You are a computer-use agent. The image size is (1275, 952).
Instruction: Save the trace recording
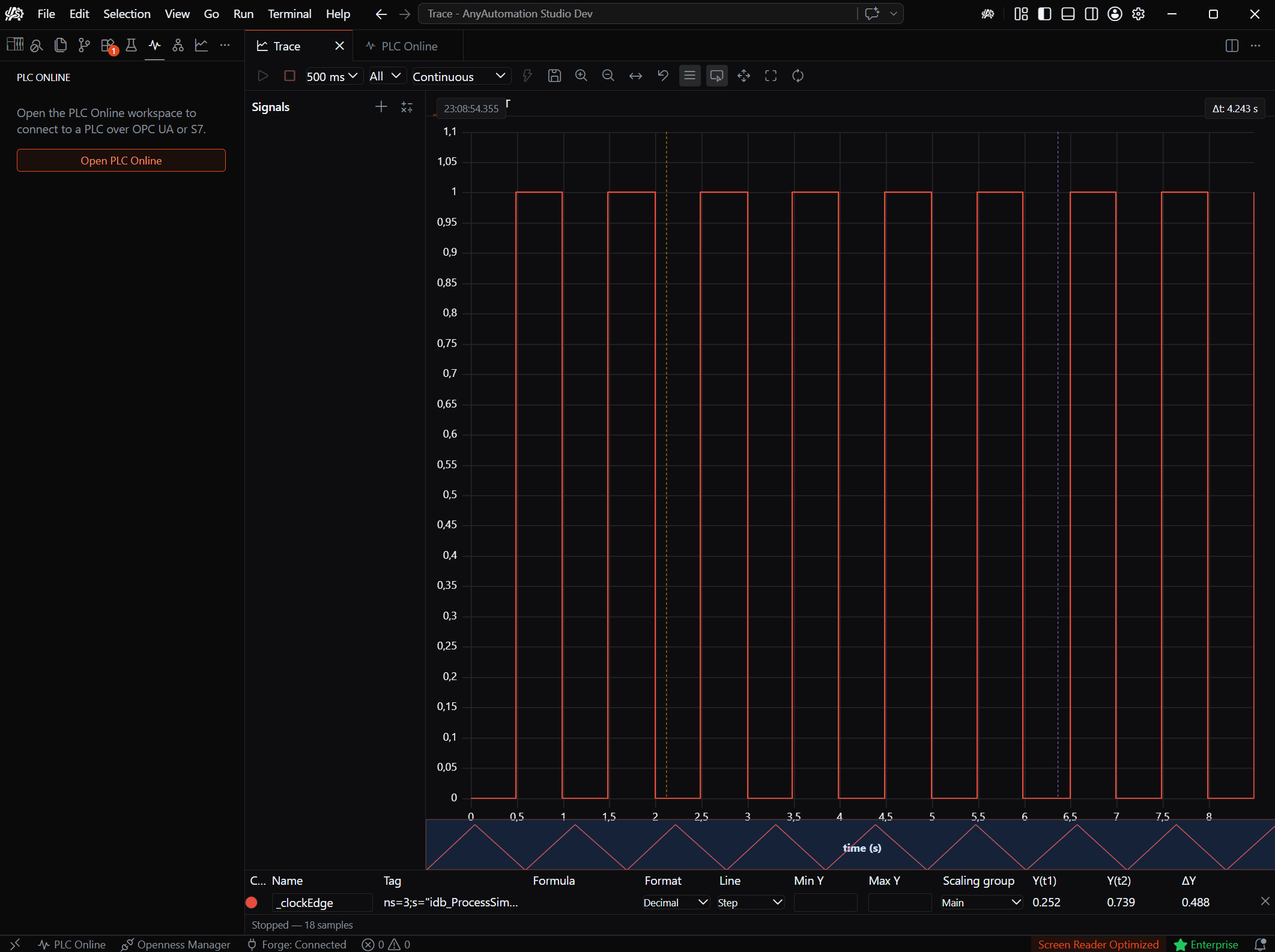point(554,76)
